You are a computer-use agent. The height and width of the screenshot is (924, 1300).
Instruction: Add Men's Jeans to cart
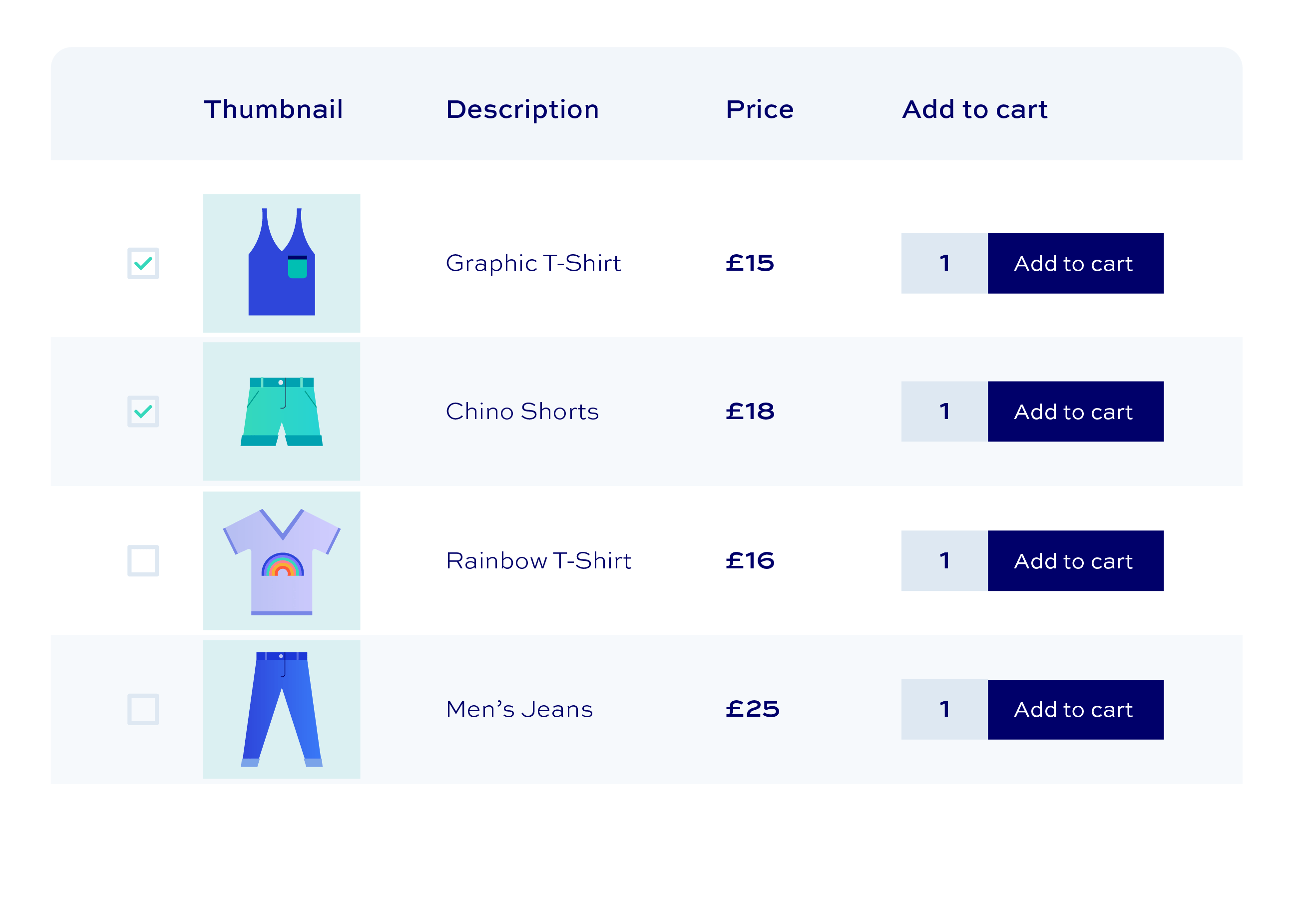[1075, 710]
